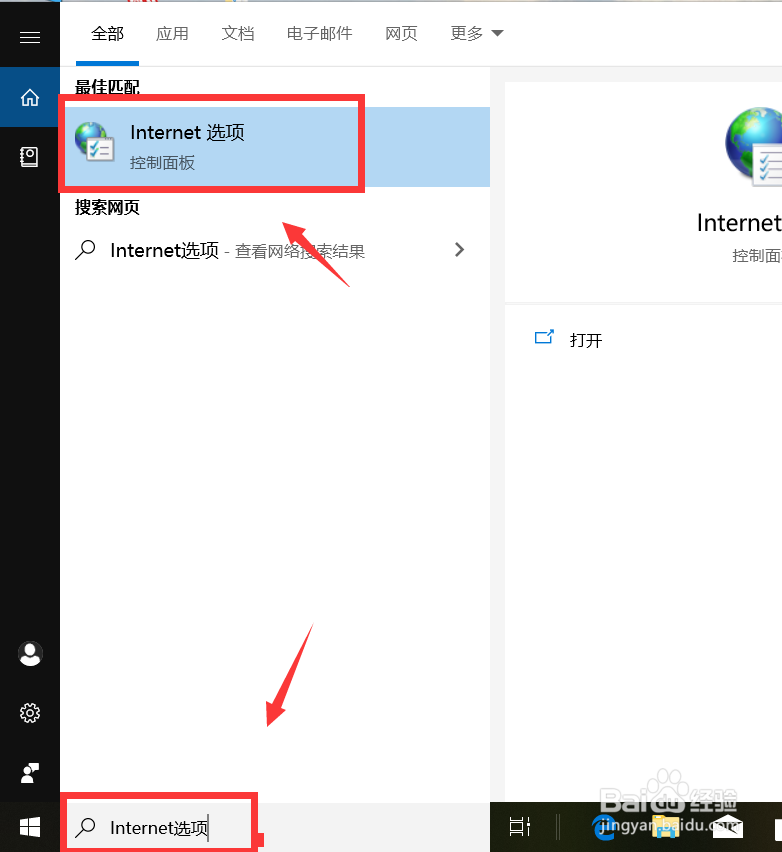Click the search magnifier icon in search box

pos(85,828)
